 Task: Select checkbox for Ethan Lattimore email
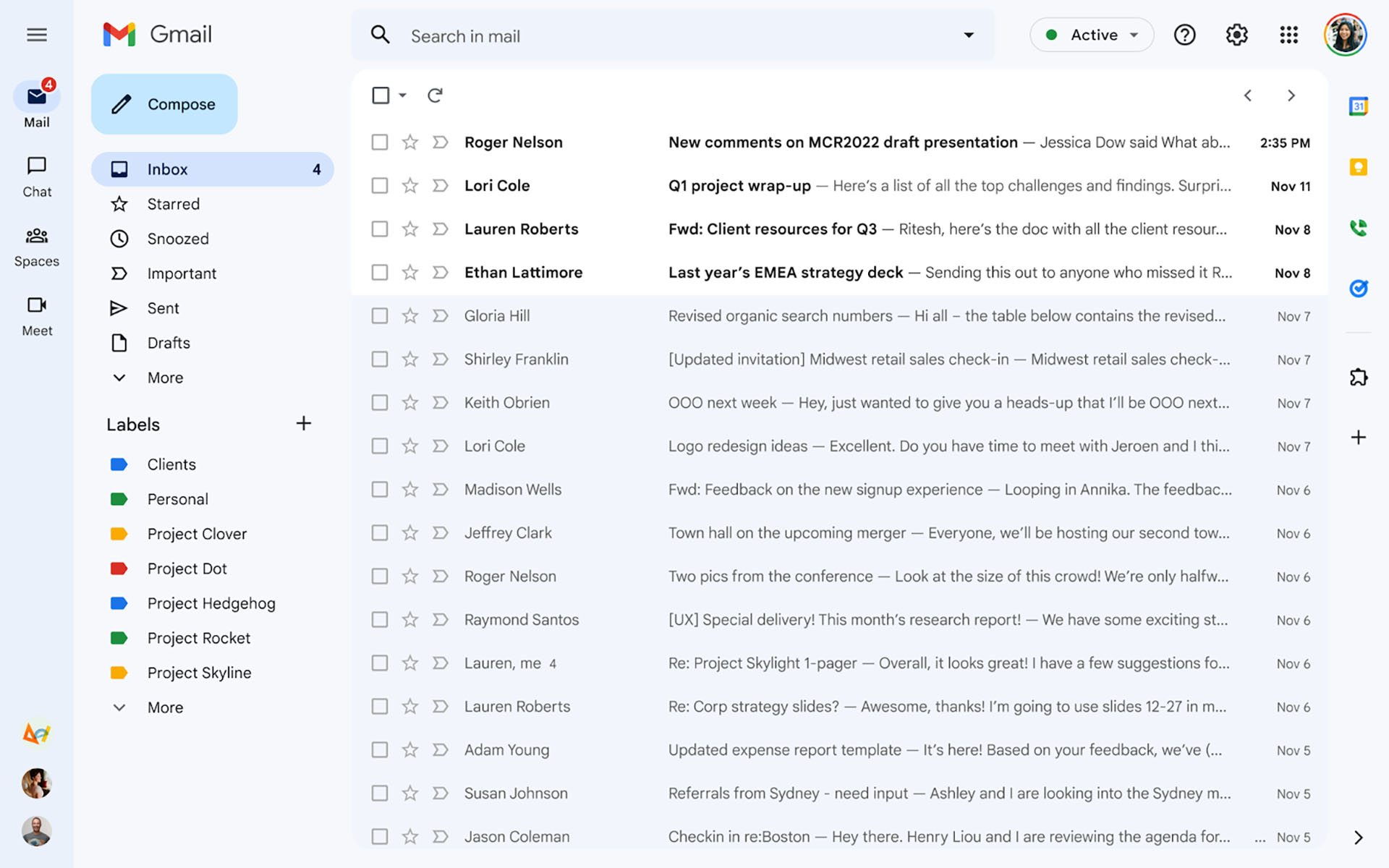click(378, 272)
